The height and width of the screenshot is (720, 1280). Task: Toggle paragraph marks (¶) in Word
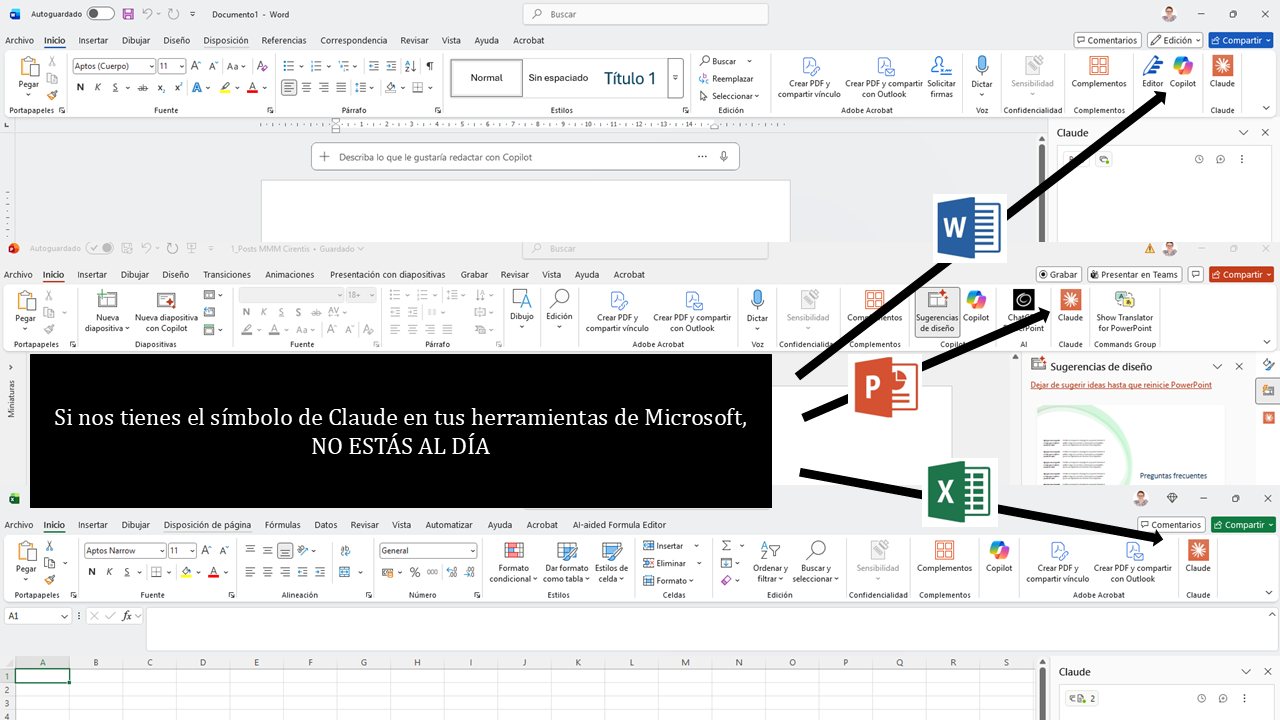point(430,66)
